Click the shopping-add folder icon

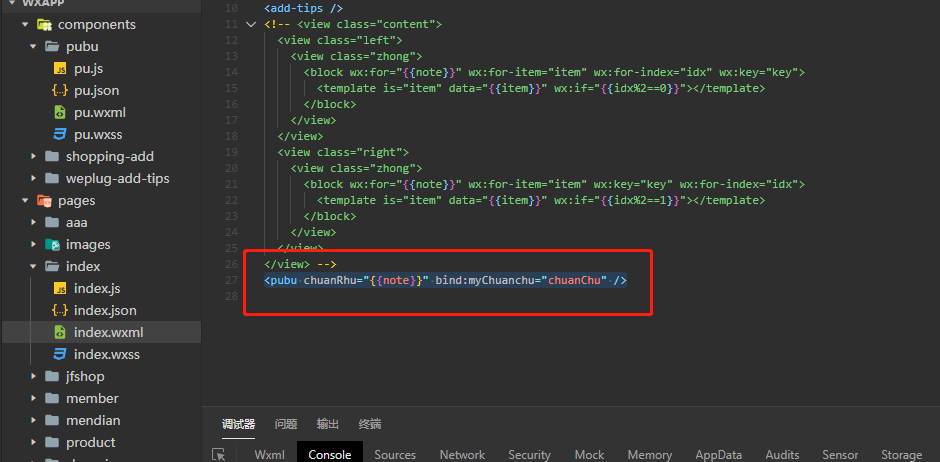[52, 156]
